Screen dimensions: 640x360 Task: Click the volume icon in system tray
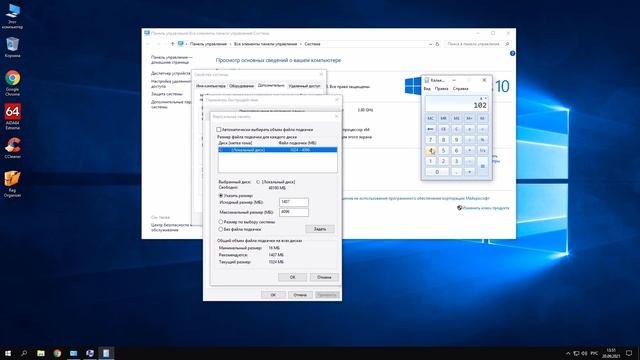584,353
